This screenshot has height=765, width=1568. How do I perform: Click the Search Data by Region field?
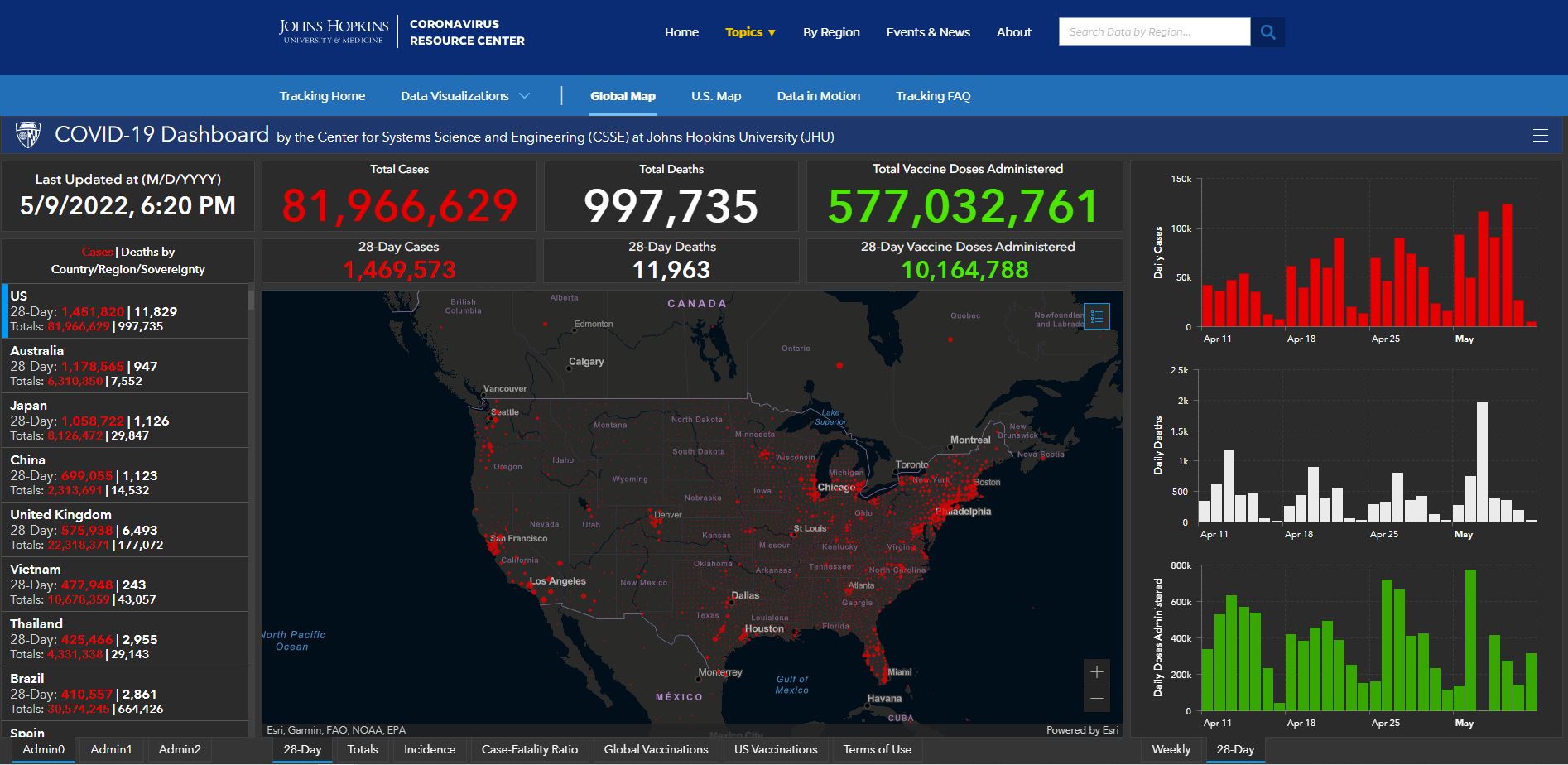point(1153,32)
